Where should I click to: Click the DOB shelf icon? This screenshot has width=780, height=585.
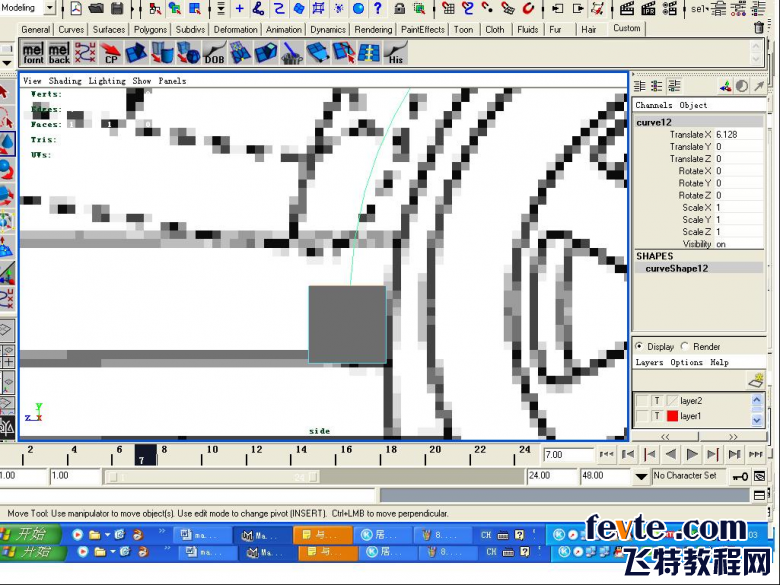coord(214,53)
